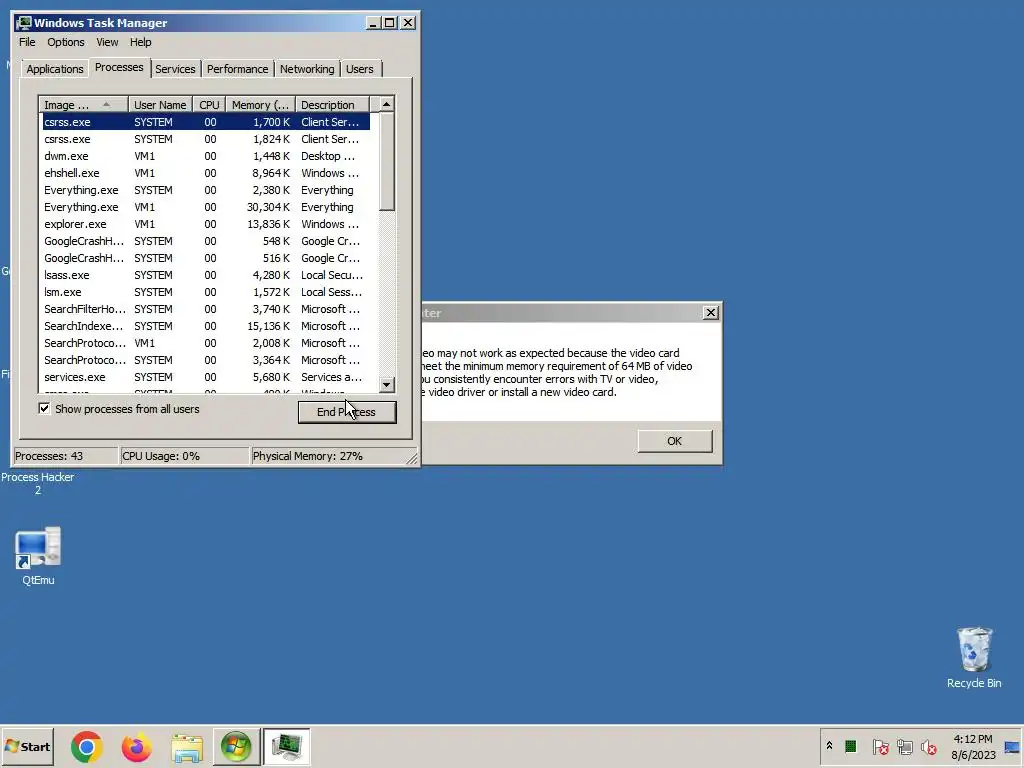Select GoogleCrashH... row with 548 K

click(x=206, y=241)
